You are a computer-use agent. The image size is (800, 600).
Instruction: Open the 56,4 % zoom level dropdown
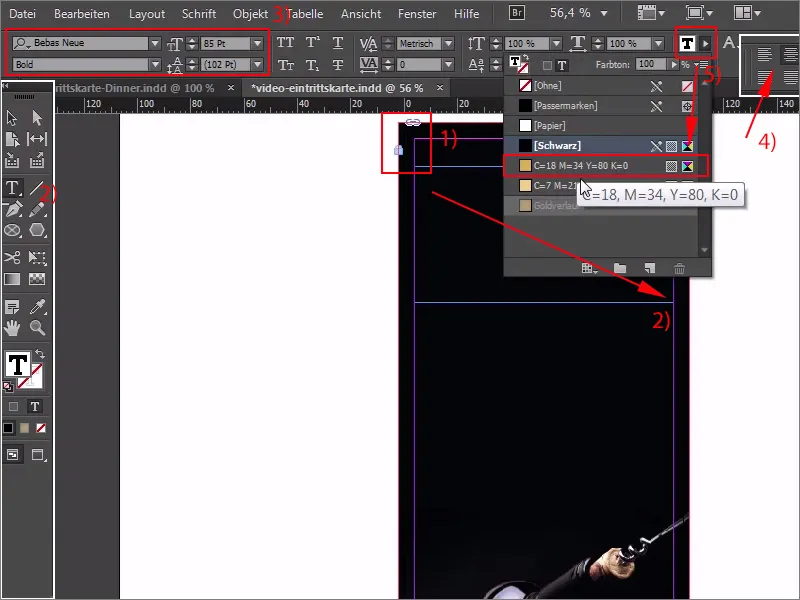(604, 13)
